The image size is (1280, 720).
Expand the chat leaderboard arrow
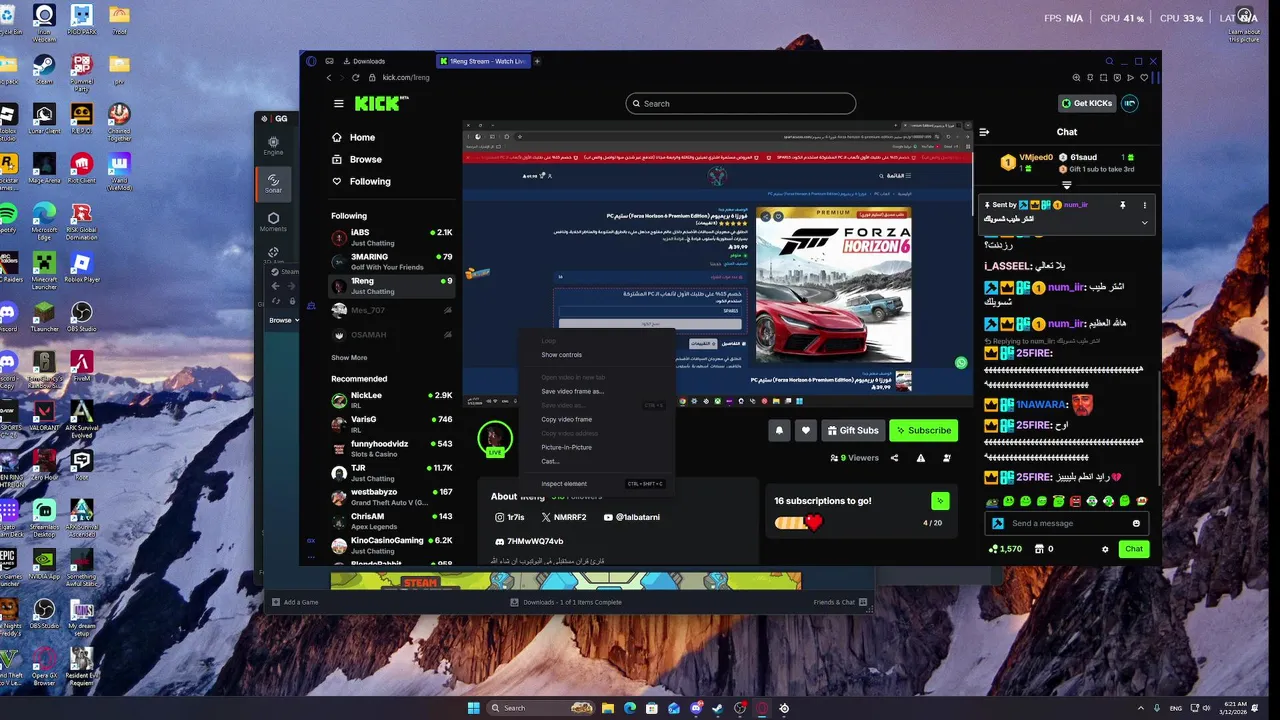1067,186
